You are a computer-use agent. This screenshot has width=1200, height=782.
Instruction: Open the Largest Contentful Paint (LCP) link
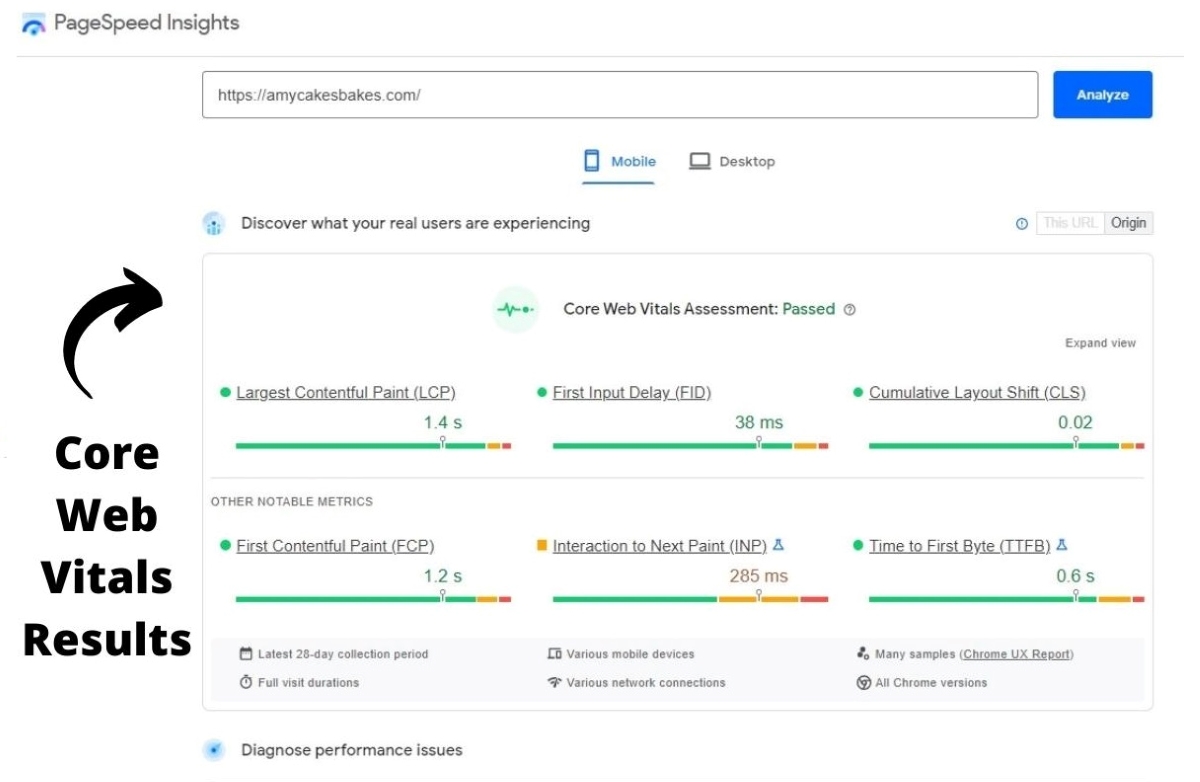346,393
